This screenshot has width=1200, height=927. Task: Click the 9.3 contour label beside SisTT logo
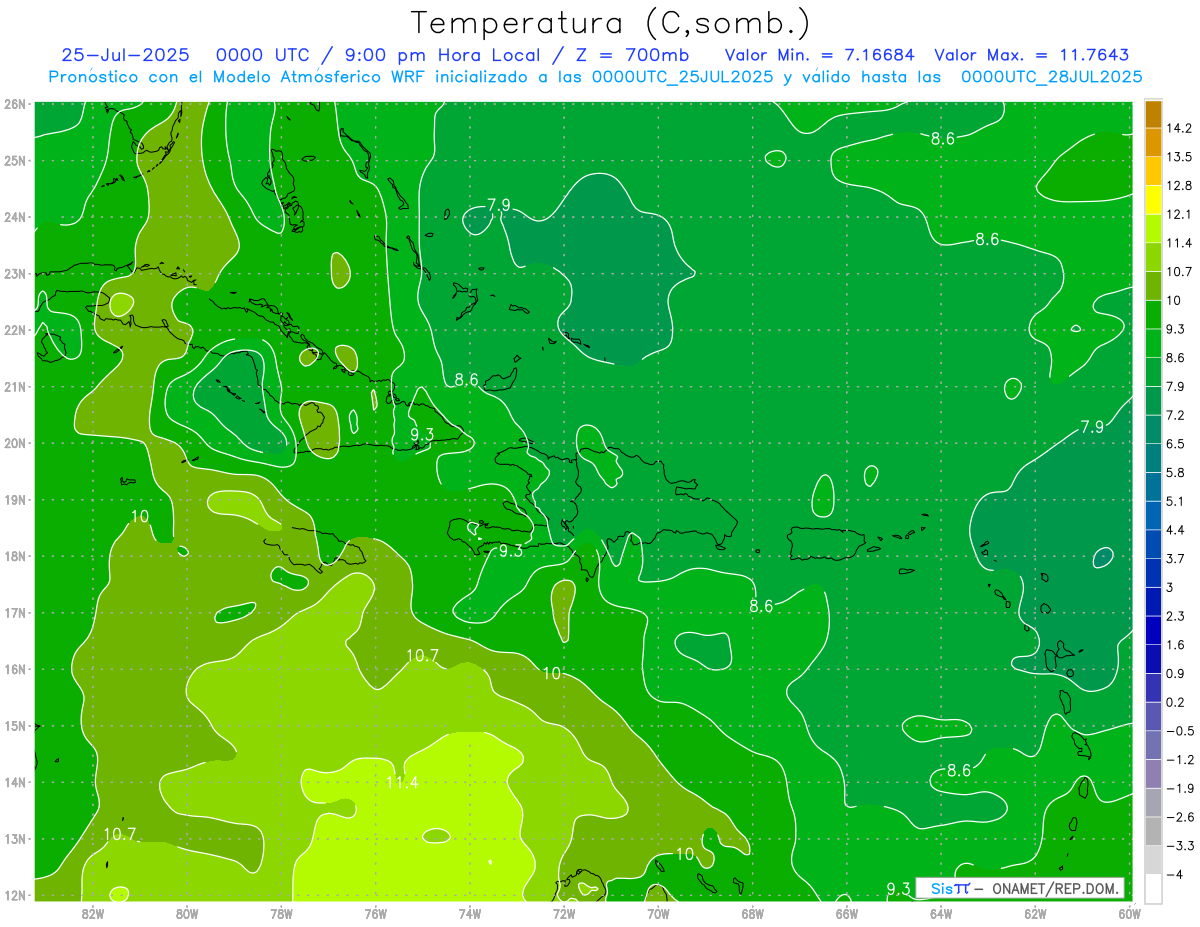[x=899, y=889]
